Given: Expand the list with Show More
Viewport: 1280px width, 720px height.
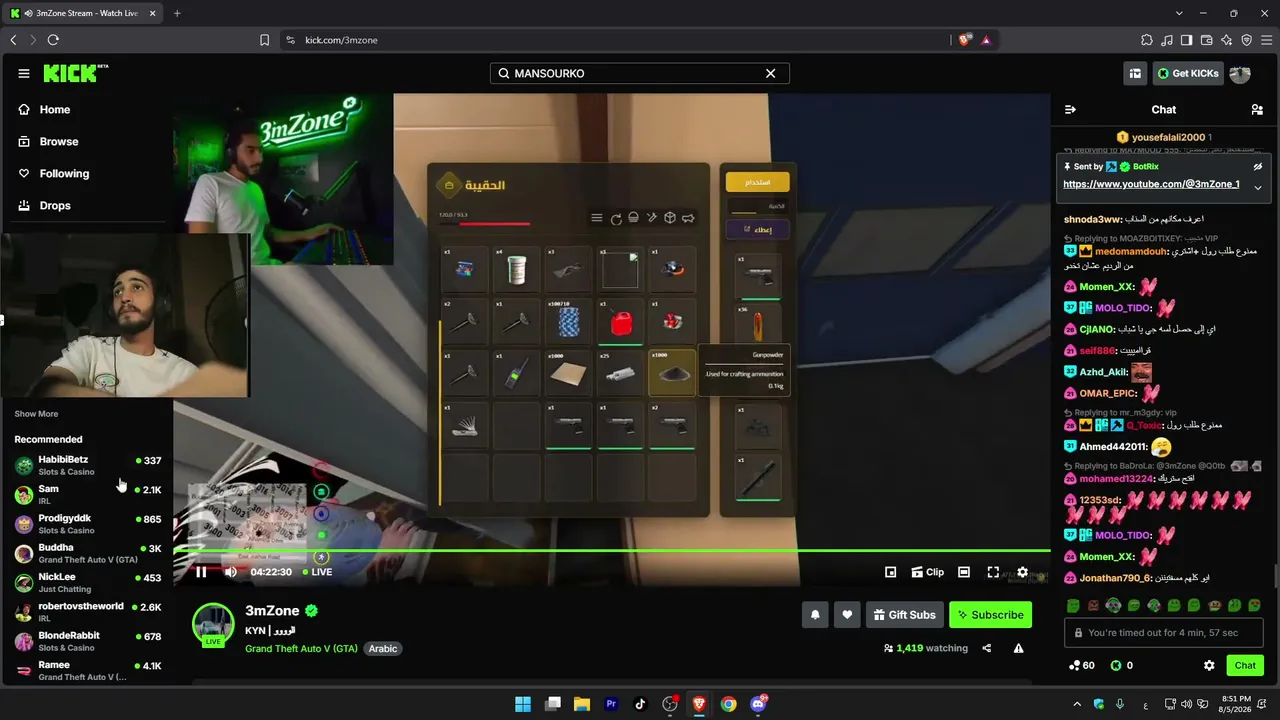Looking at the screenshot, I should click(x=36, y=414).
